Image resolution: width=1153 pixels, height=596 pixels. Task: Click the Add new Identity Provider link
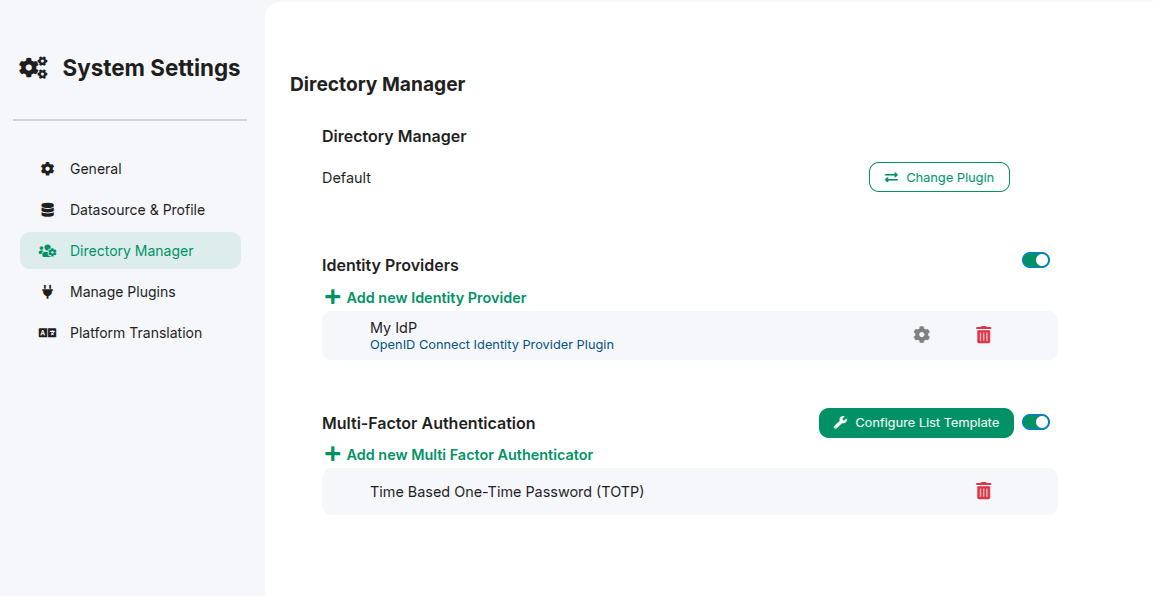point(436,297)
